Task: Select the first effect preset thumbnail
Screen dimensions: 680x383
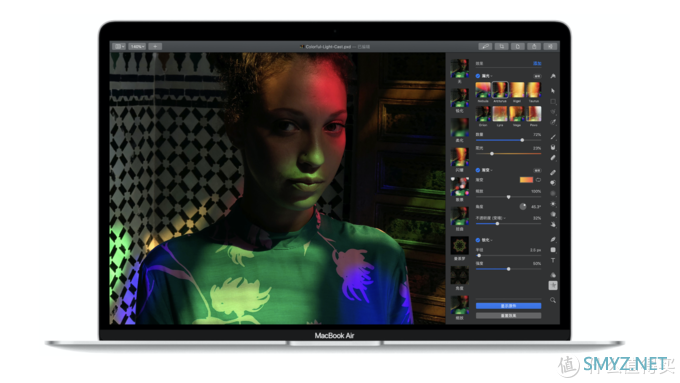Action: pyautogui.click(x=459, y=69)
